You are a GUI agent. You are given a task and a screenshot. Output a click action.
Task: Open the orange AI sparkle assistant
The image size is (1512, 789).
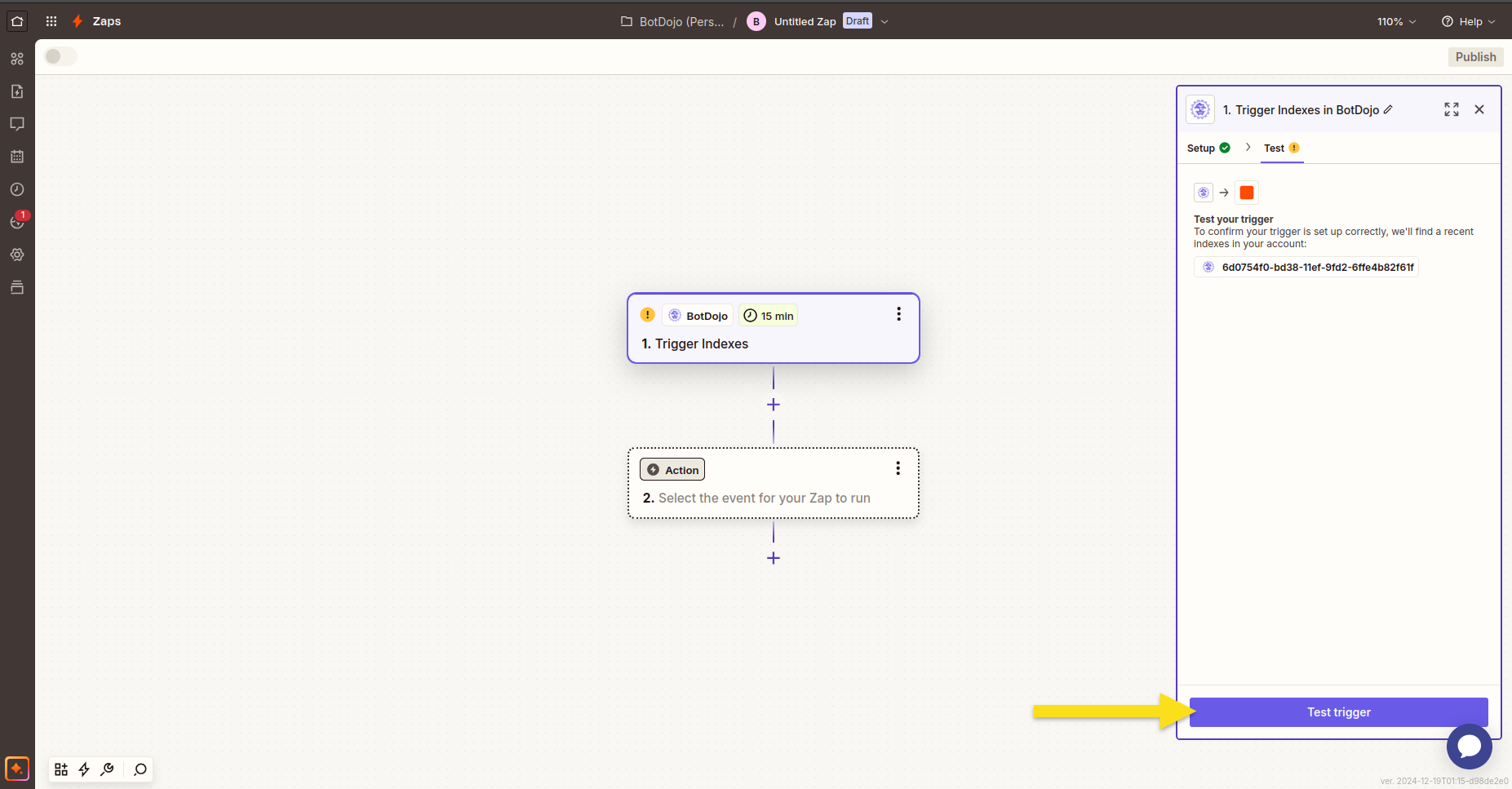17,769
